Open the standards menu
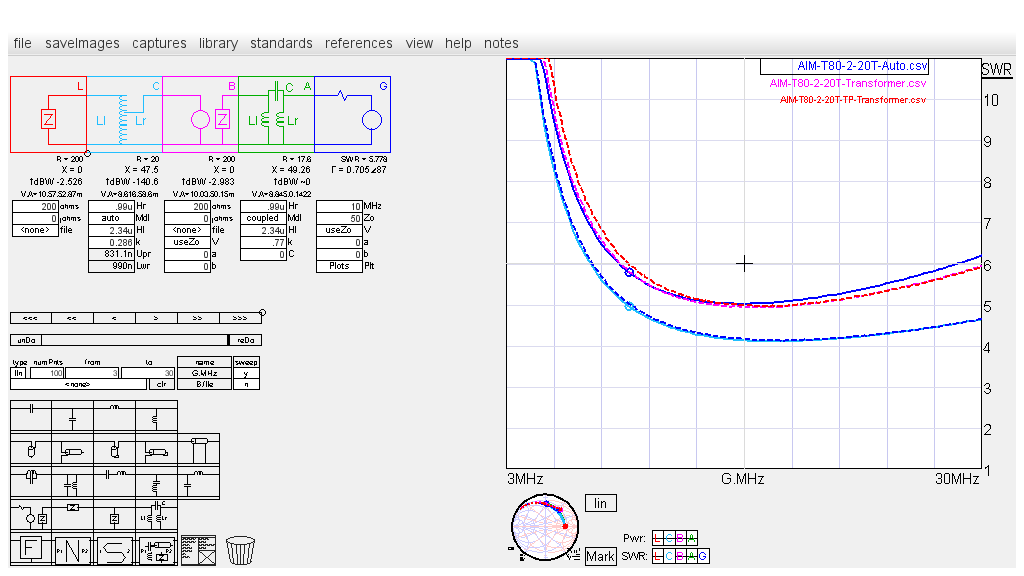 point(281,43)
